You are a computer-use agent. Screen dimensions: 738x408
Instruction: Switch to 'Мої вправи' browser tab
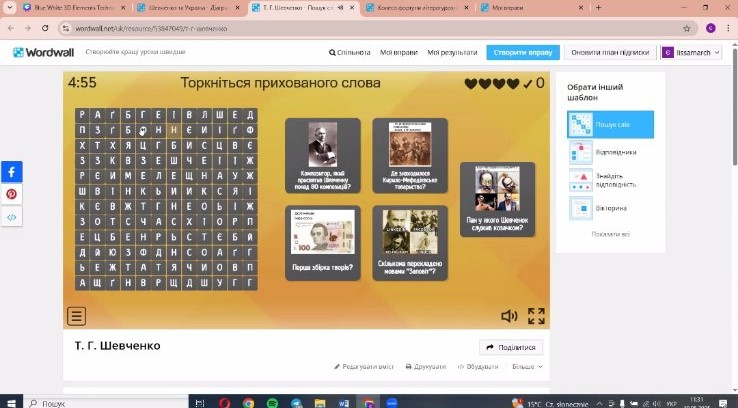coord(532,8)
